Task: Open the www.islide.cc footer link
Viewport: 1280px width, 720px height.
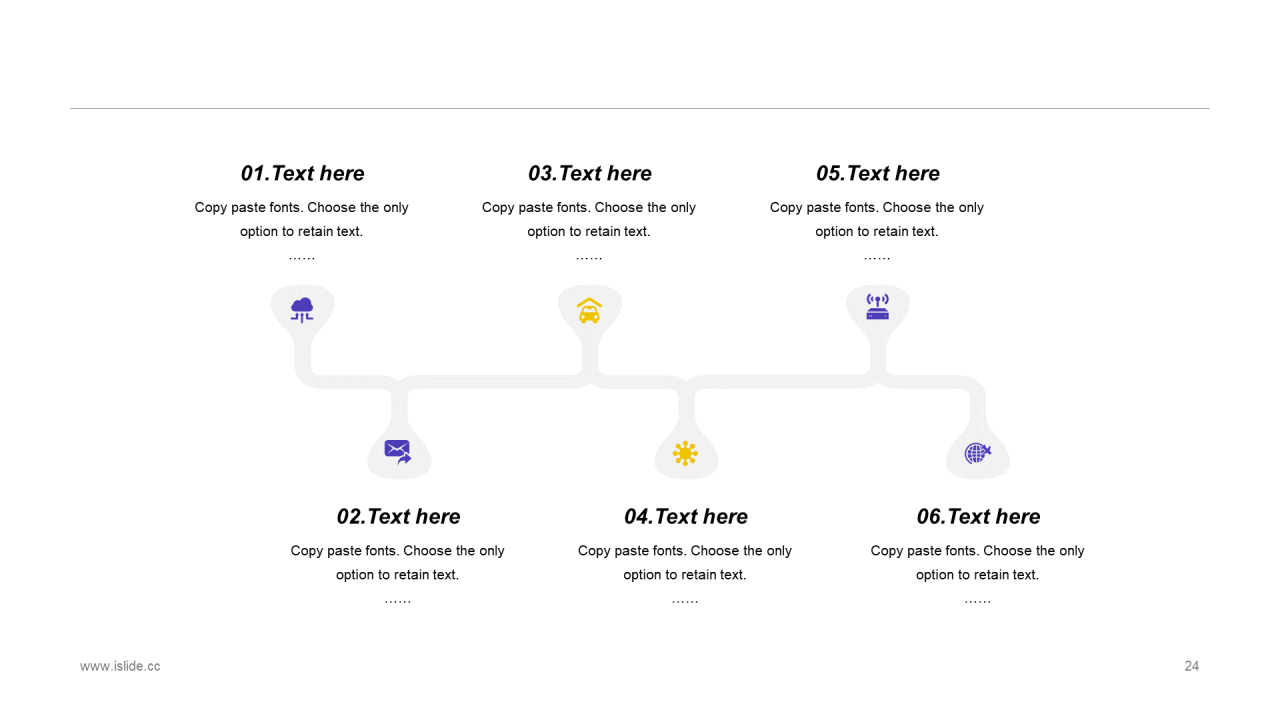Action: (x=120, y=666)
